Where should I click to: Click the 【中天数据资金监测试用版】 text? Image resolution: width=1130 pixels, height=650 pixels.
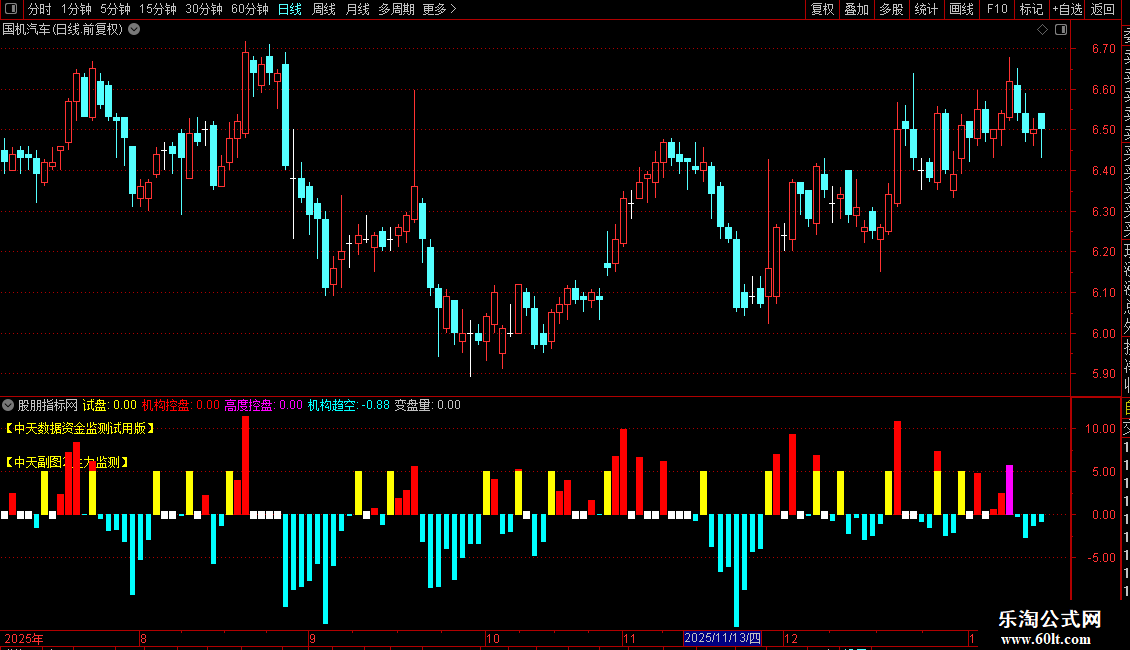tap(79, 428)
